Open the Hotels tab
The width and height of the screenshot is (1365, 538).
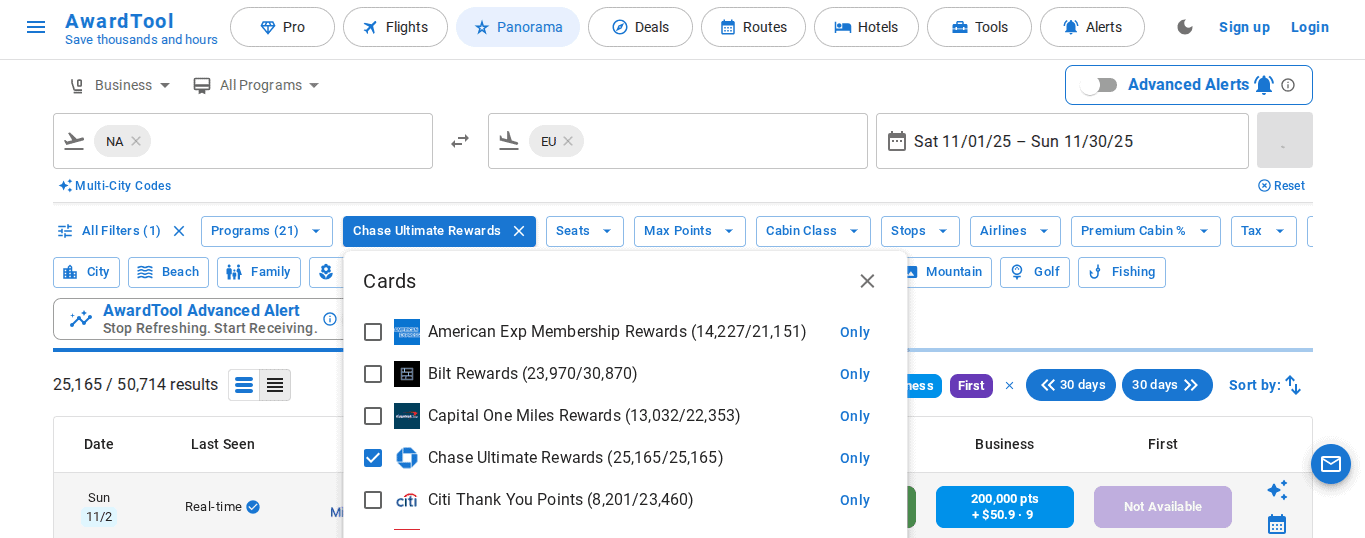[866, 27]
